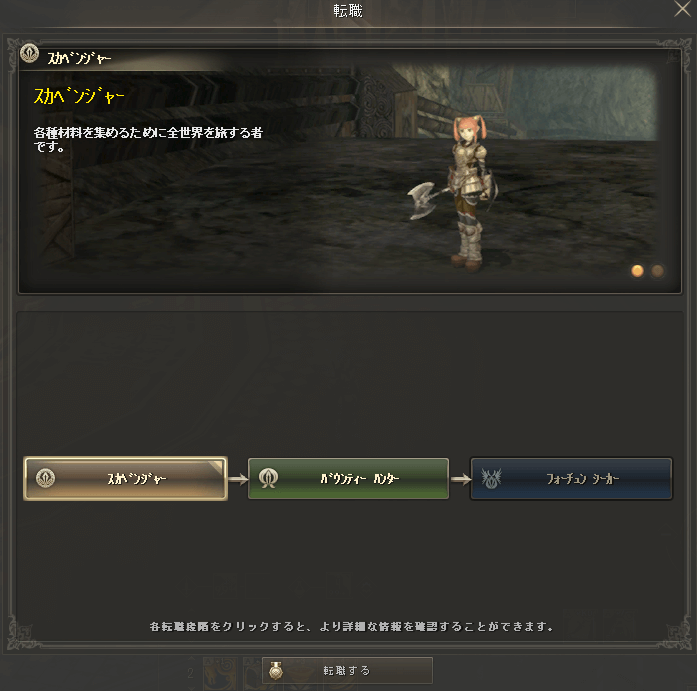
Task: Switch to the second brown preview page dot
Action: click(x=657, y=271)
